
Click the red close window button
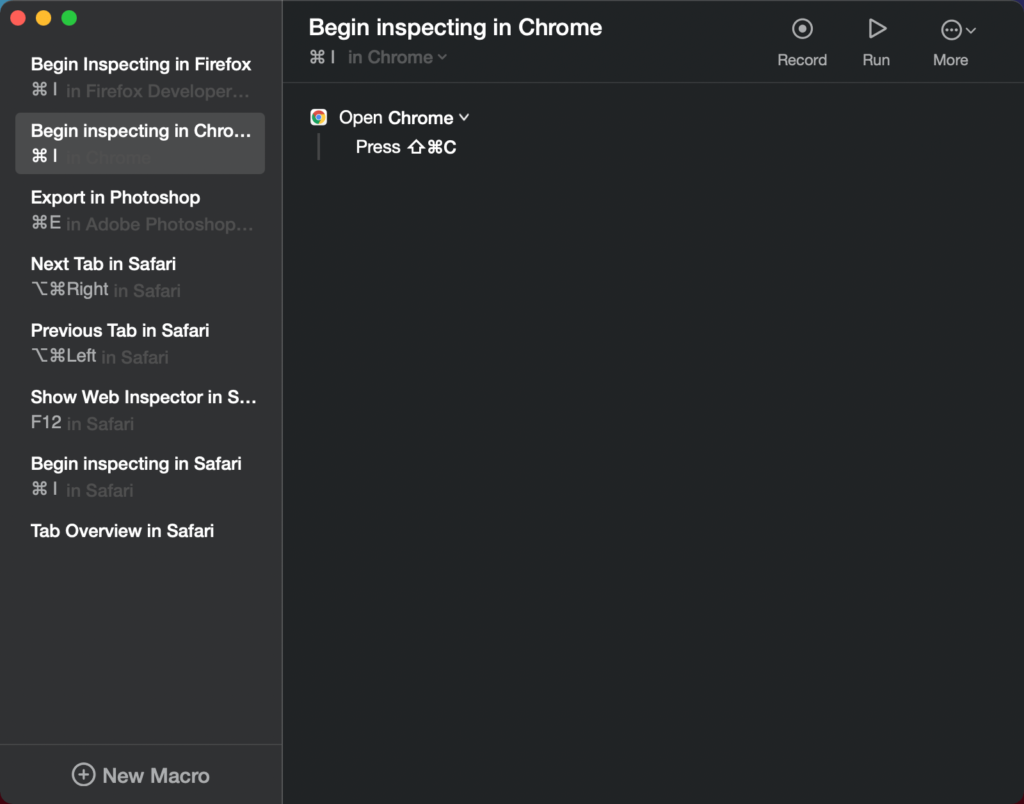pyautogui.click(x=18, y=18)
